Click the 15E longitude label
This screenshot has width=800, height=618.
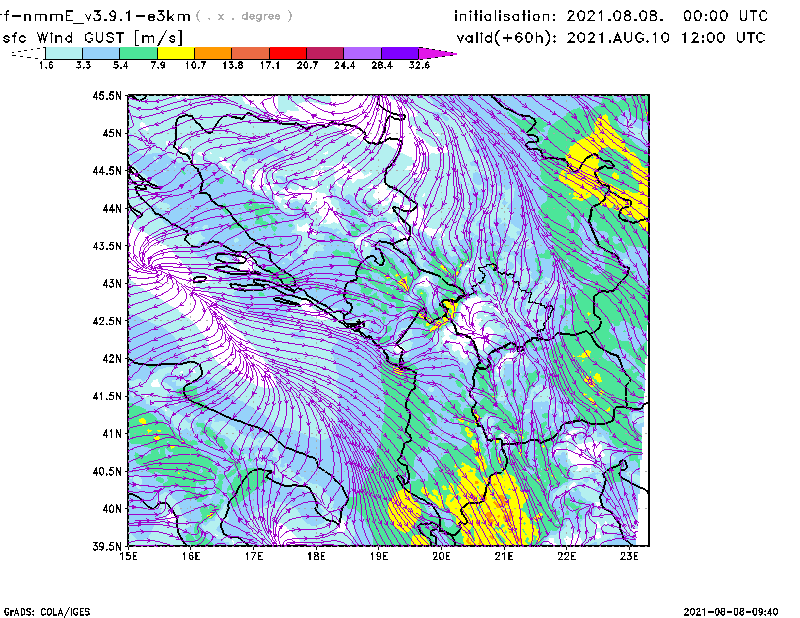[x=128, y=556]
